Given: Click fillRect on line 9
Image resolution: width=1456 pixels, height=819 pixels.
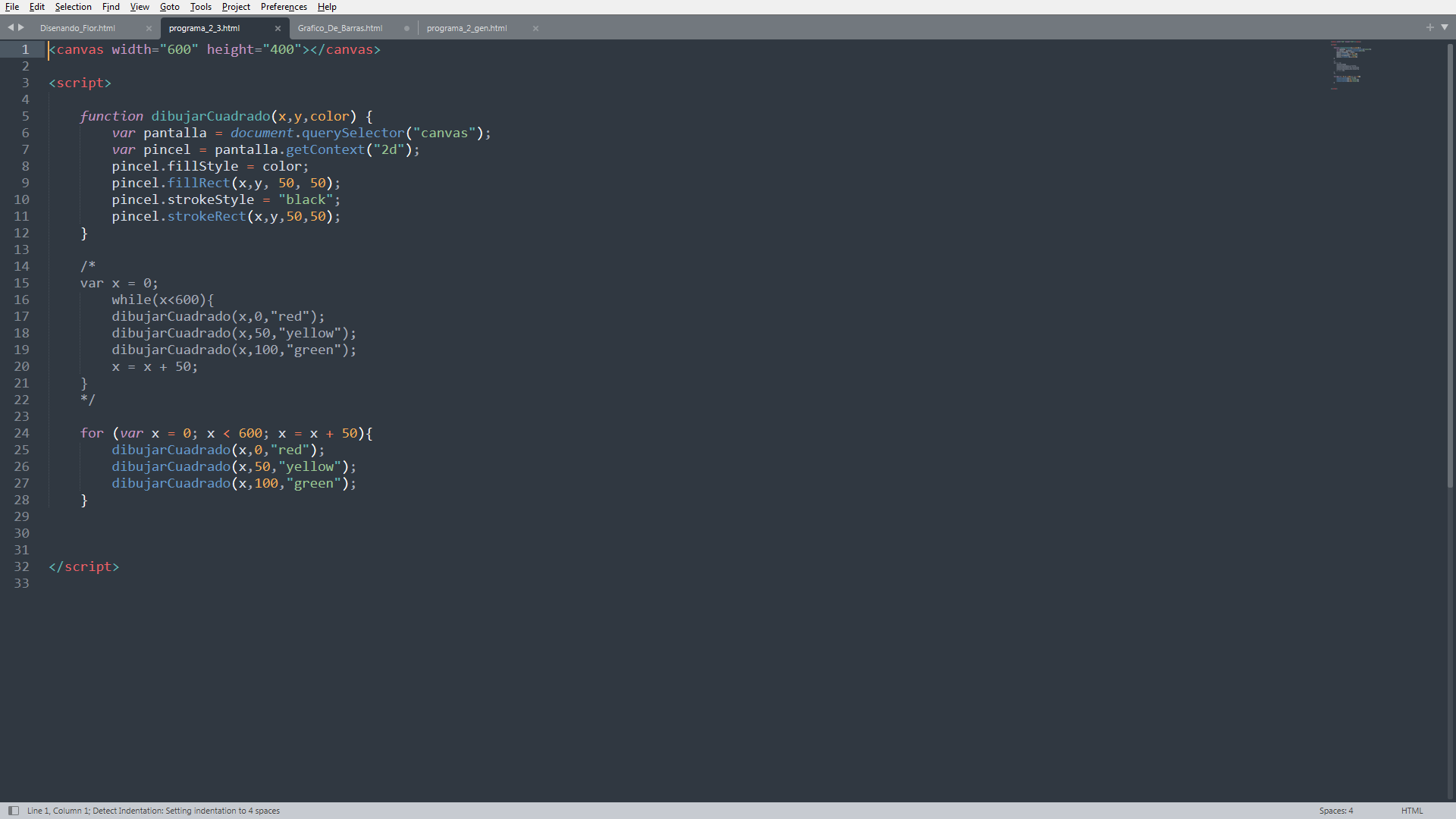Looking at the screenshot, I should click(x=199, y=183).
